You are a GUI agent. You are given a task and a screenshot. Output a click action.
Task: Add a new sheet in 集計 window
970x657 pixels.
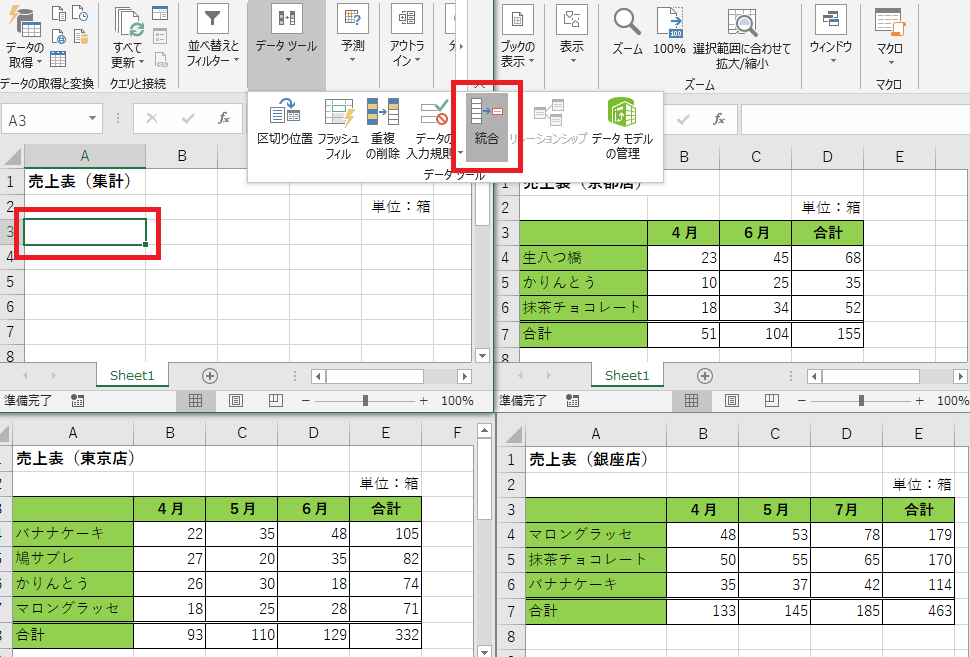[210, 376]
